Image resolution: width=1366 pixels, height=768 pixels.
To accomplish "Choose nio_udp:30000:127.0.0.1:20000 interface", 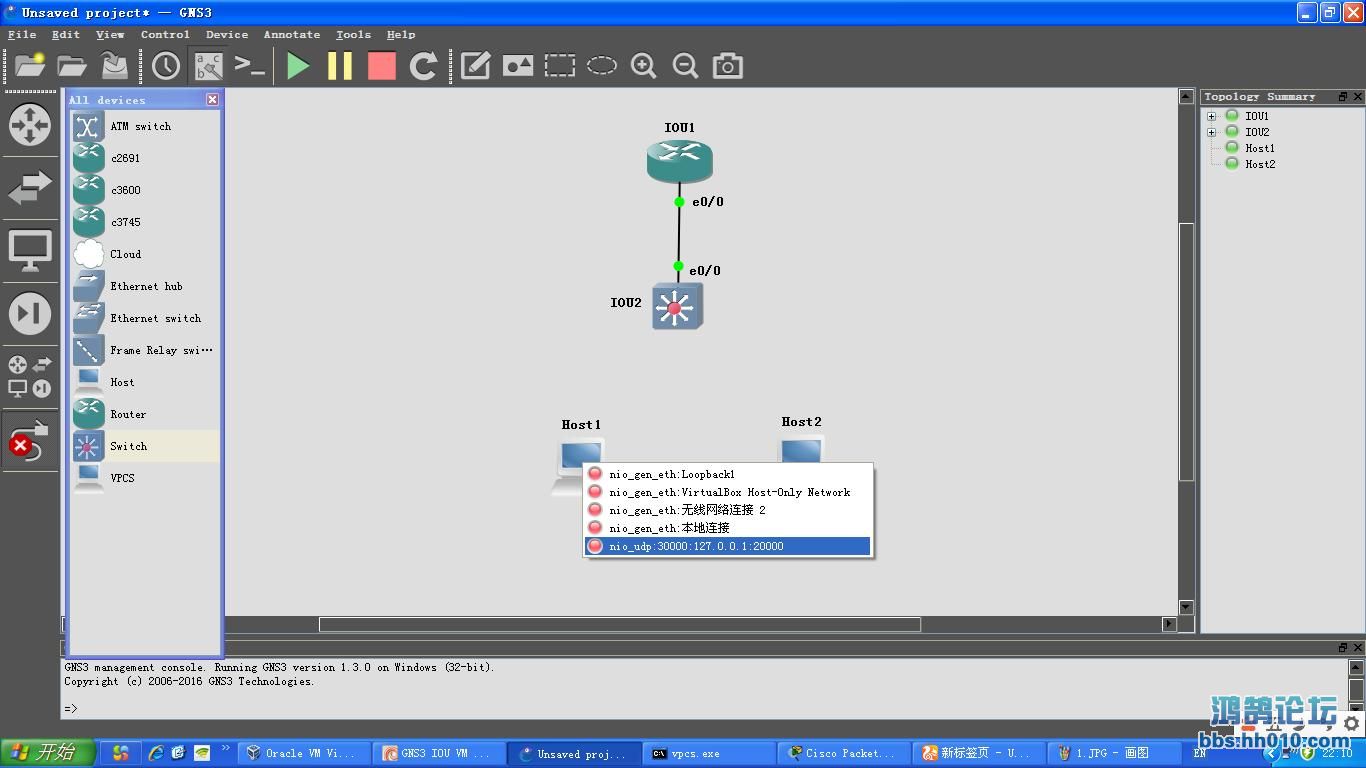I will (x=728, y=546).
